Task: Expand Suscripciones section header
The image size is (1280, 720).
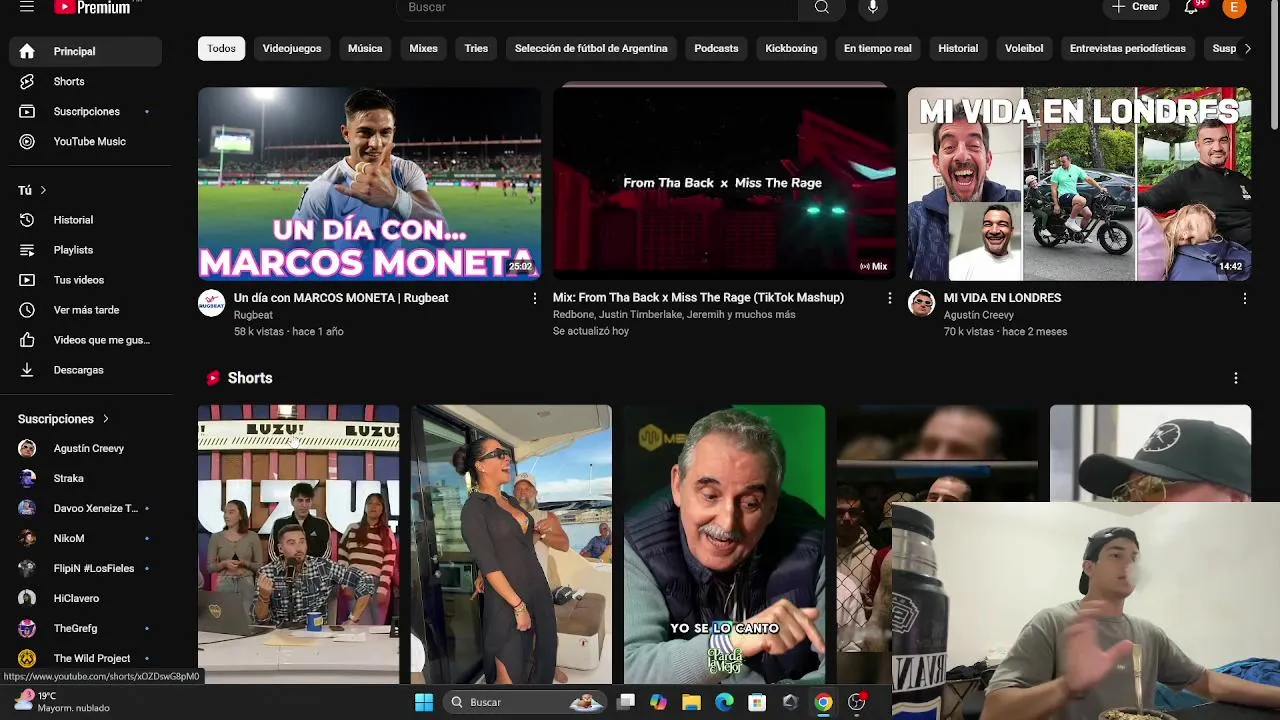Action: 64,419
